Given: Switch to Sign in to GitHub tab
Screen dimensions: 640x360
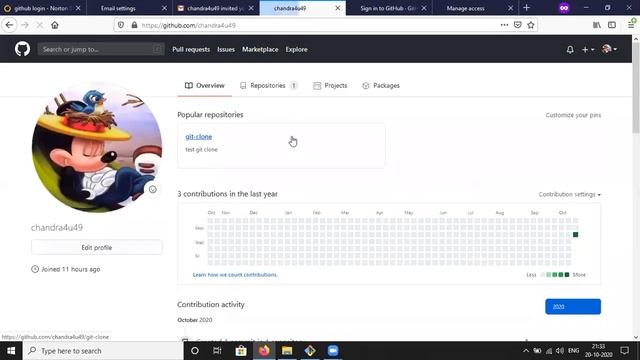Looking at the screenshot, I should (388, 8).
